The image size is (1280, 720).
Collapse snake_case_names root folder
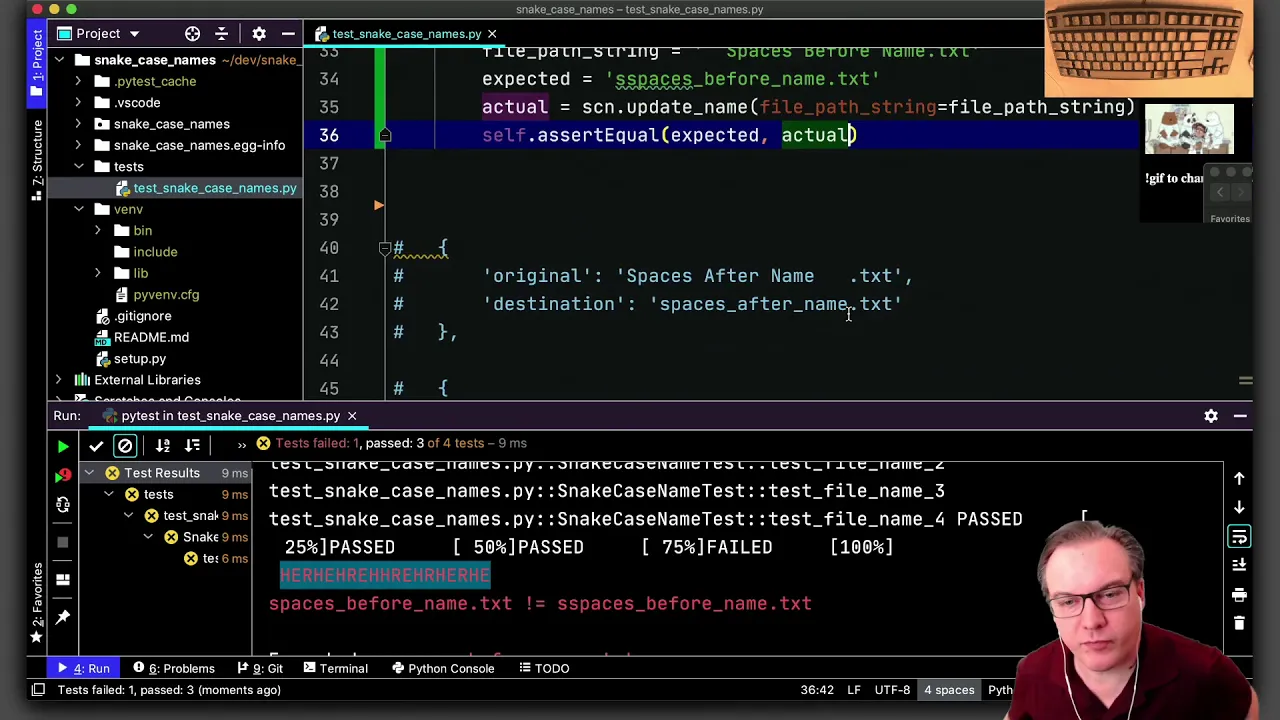pos(59,60)
